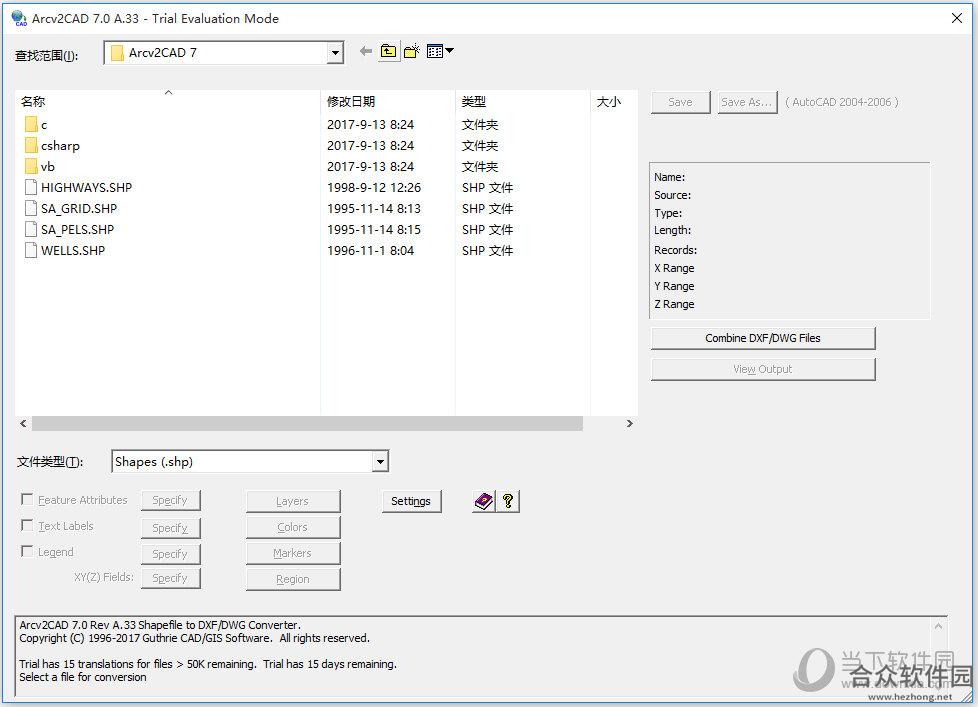Toggle the Text Labels checkbox

tap(27, 526)
